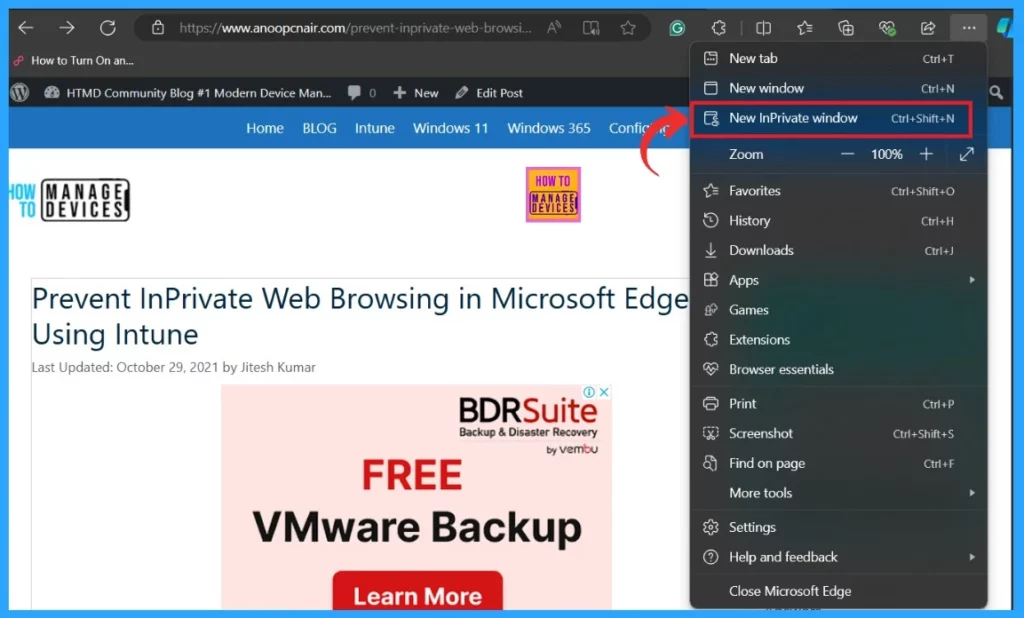Open the BLOG nav link
The height and width of the screenshot is (618, 1024).
pyautogui.click(x=319, y=128)
